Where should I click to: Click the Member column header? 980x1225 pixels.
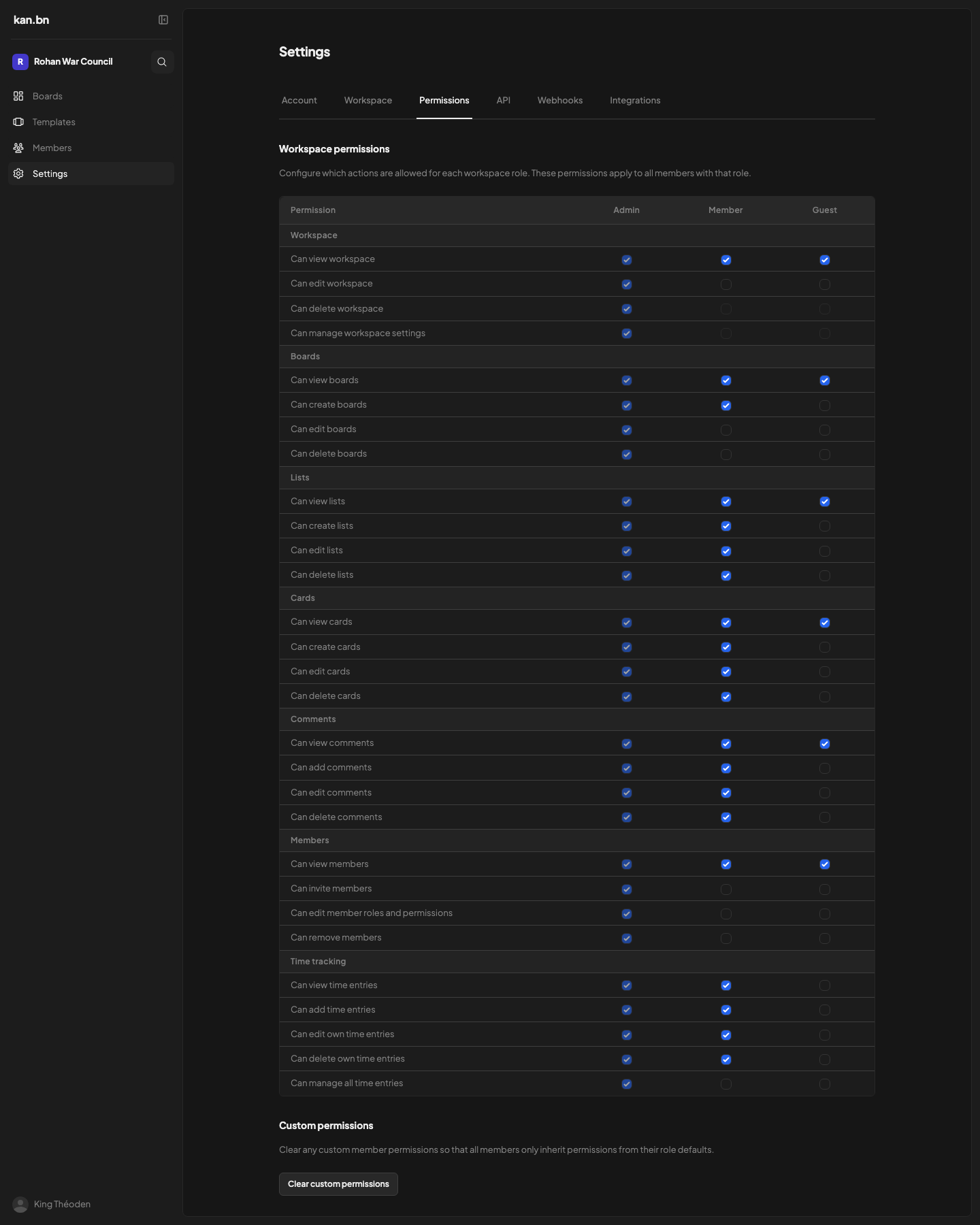click(725, 210)
